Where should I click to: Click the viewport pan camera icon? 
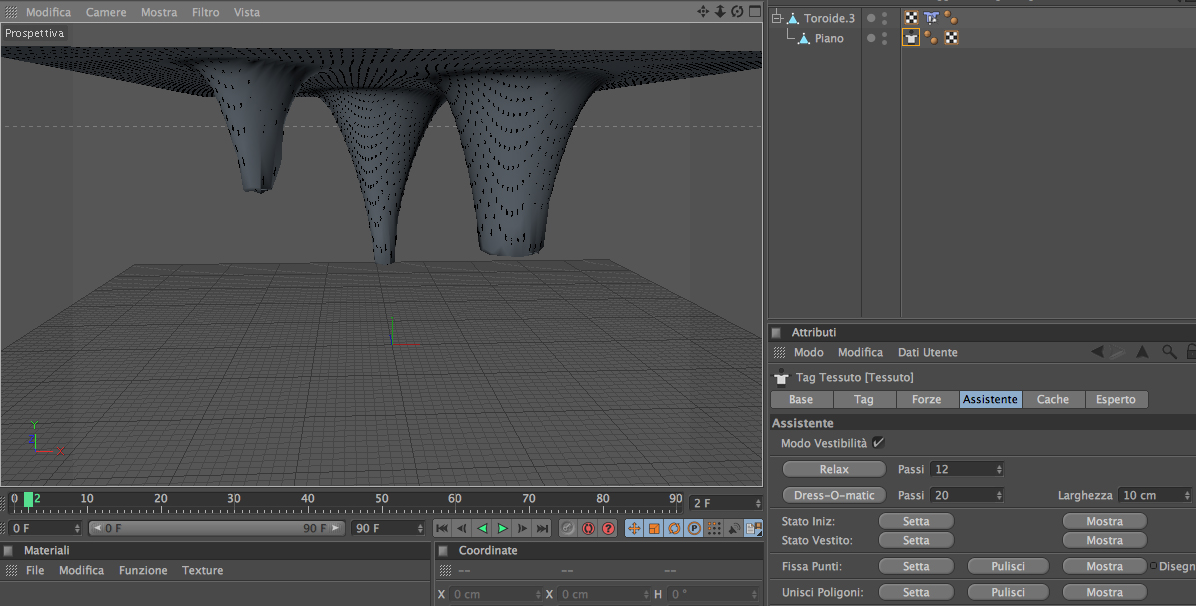702,12
